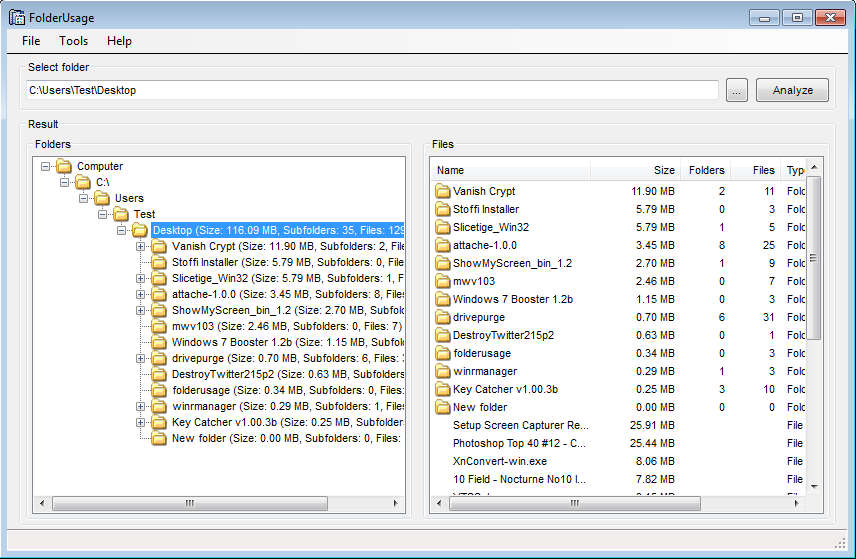The height and width of the screenshot is (559, 856).
Task: Click the FolderUsage app icon in title bar
Action: click(17, 17)
